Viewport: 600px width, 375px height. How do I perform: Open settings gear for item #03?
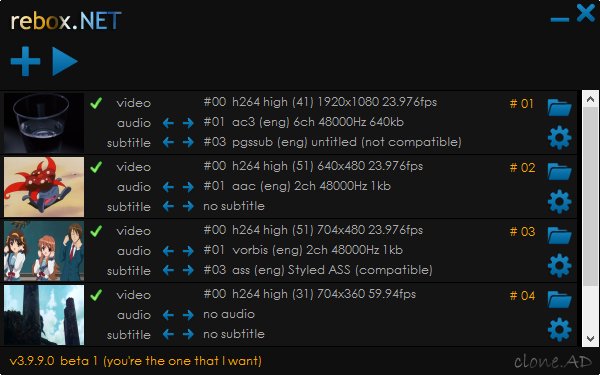(559, 265)
